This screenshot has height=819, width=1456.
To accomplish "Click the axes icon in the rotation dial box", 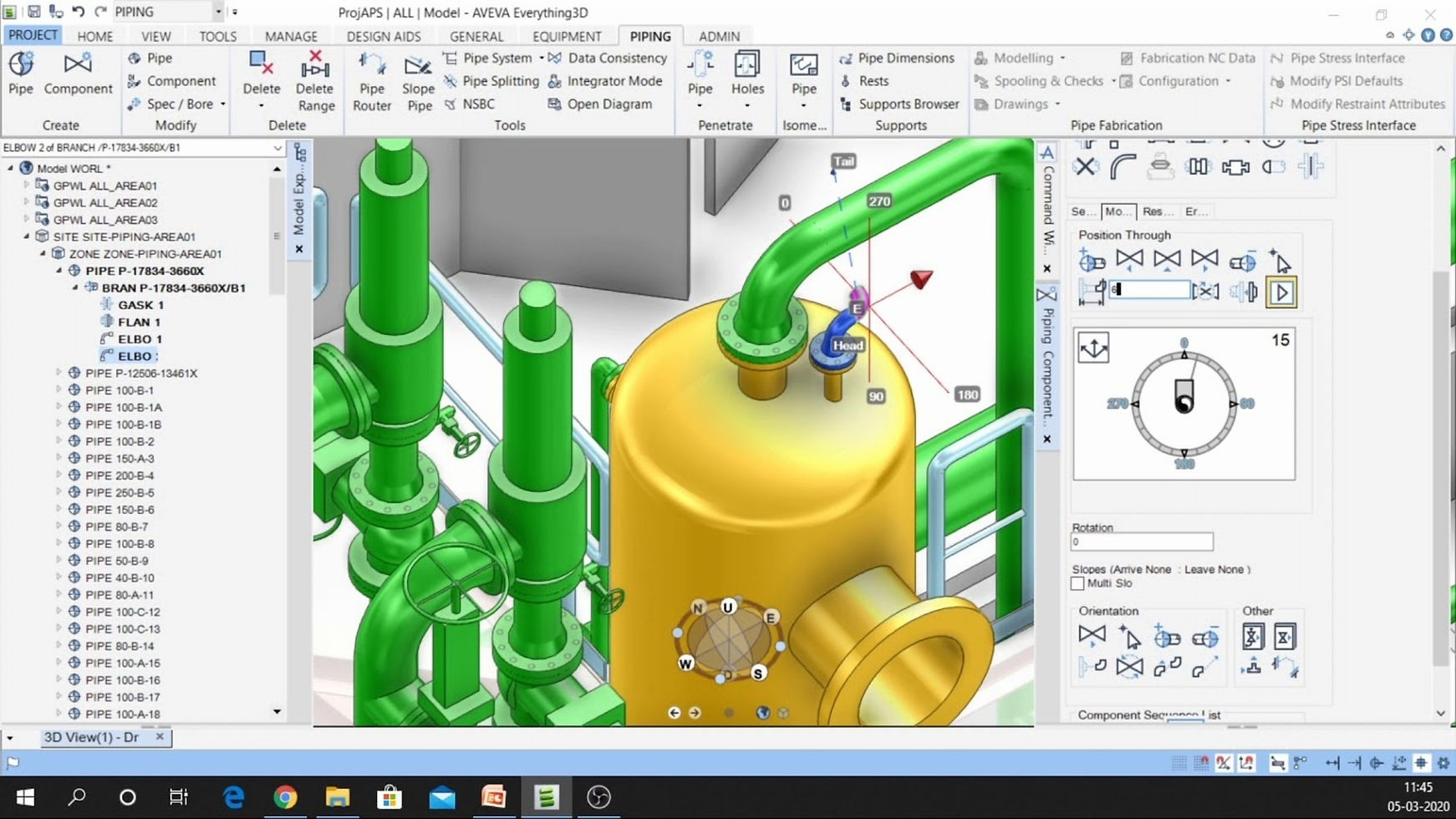I will (x=1093, y=348).
